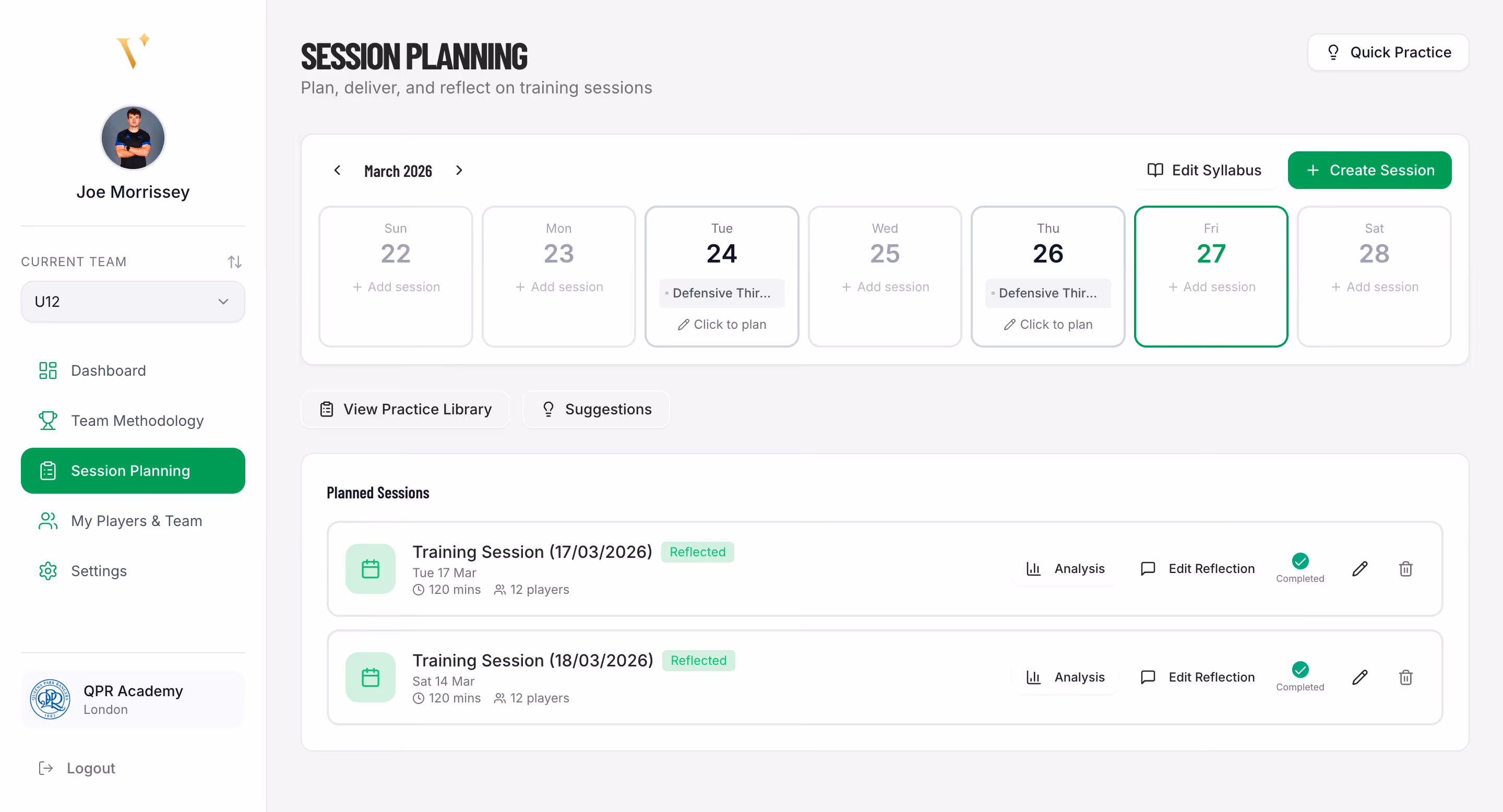
Task: Click the swap team arrows icon
Action: [234, 262]
